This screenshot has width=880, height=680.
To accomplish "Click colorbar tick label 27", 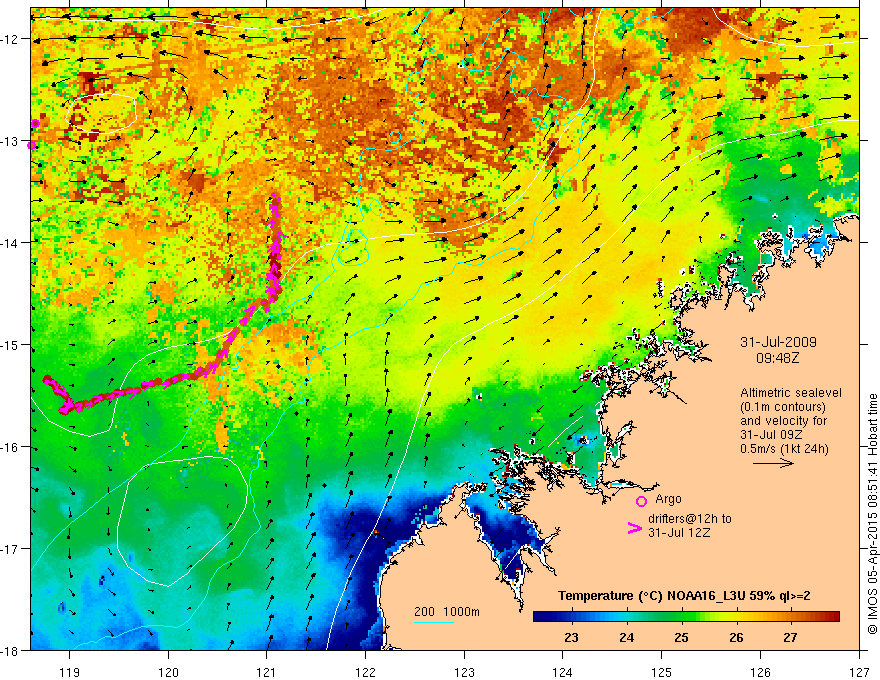I will [x=790, y=637].
